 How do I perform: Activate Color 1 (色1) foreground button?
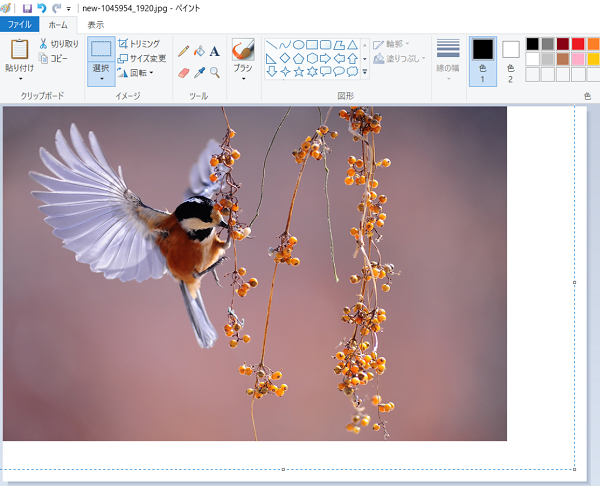pyautogui.click(x=483, y=61)
